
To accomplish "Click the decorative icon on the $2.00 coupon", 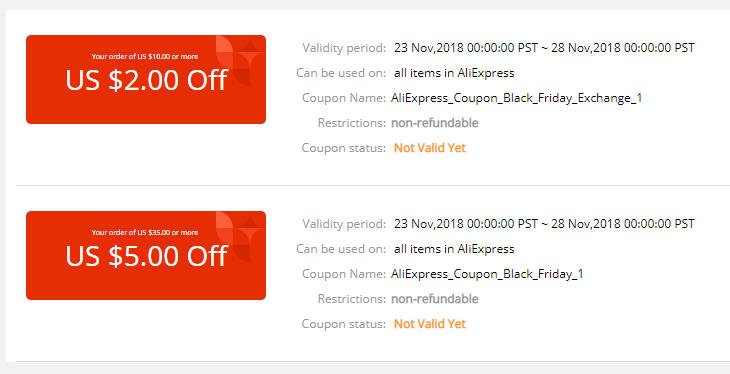I will [241, 61].
